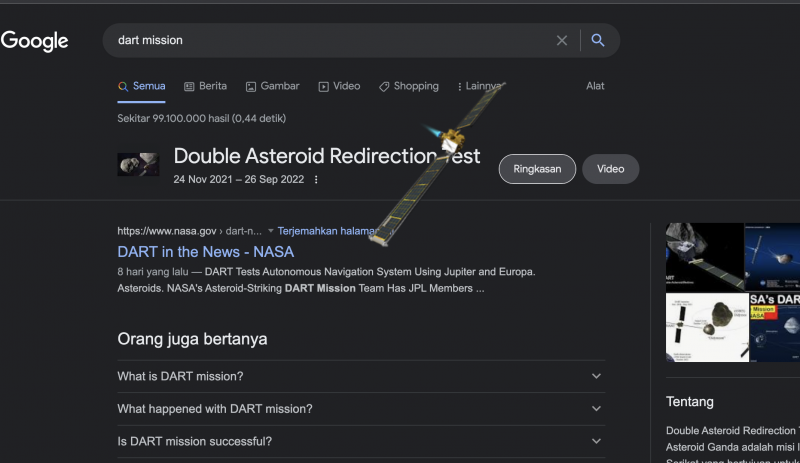
Task: Click the Double Asteroid Redirection Test thumbnail
Action: [x=138, y=164]
